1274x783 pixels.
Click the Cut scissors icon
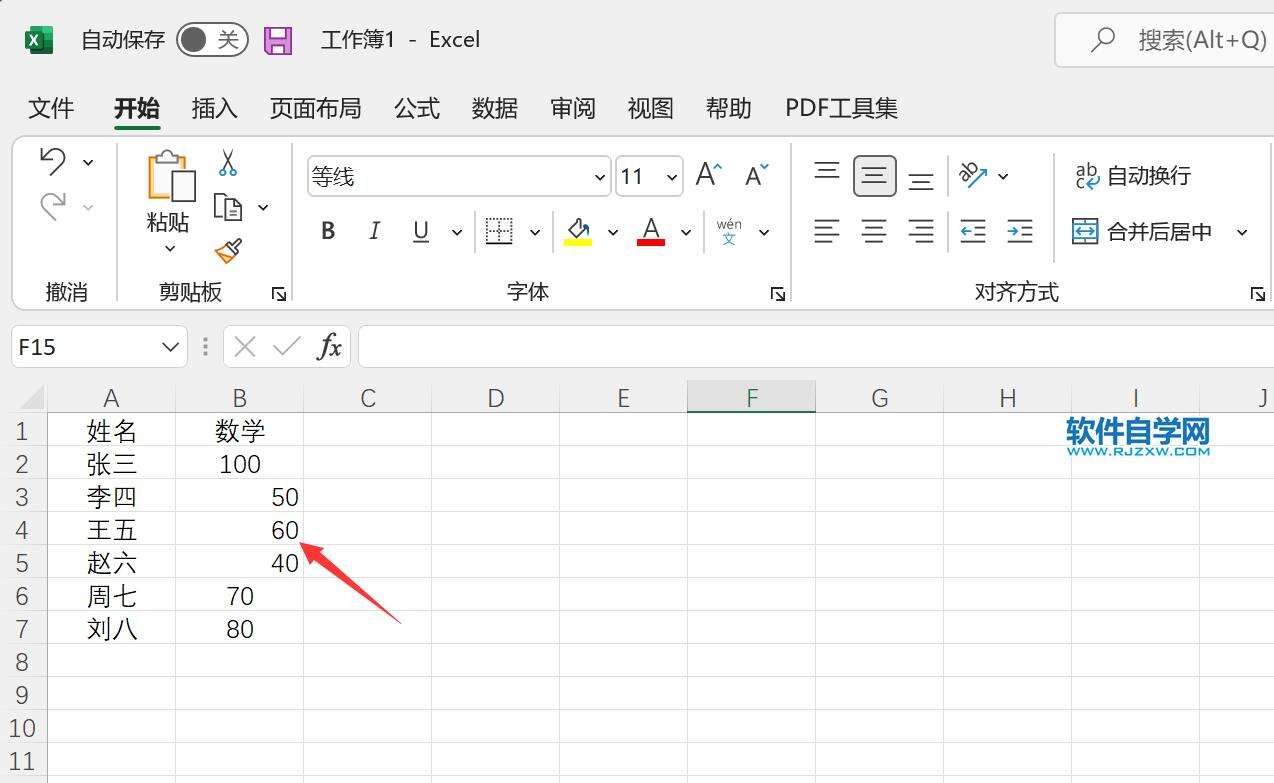228,163
